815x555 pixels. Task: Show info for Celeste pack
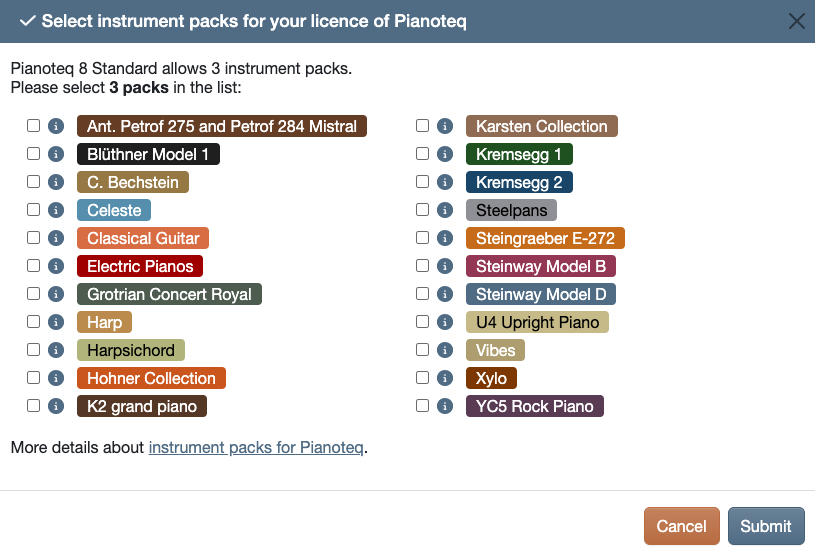pos(56,210)
